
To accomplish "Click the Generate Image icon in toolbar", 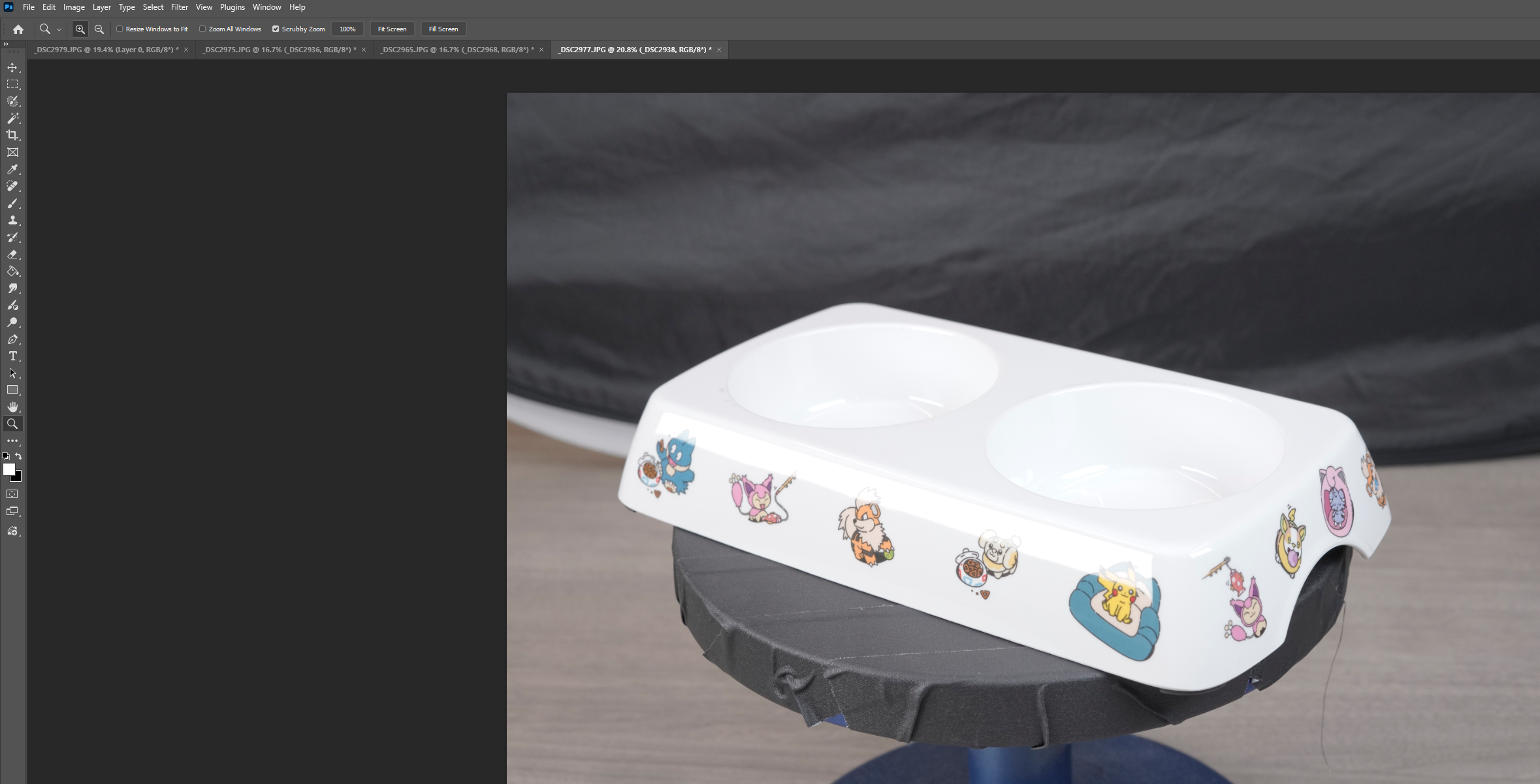I will pos(12,531).
